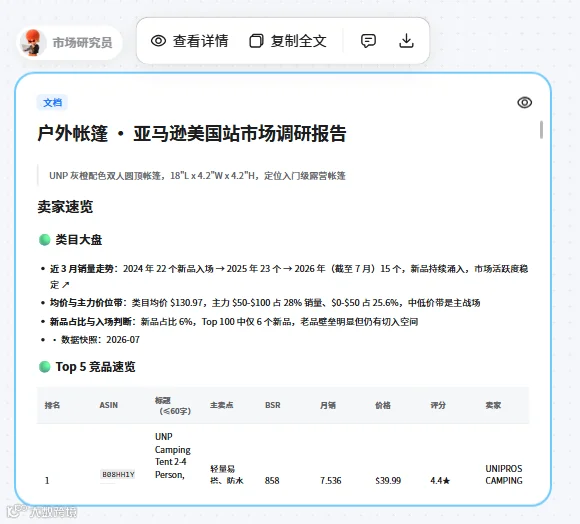Click the ASIN code B08HH1Y

(118, 474)
